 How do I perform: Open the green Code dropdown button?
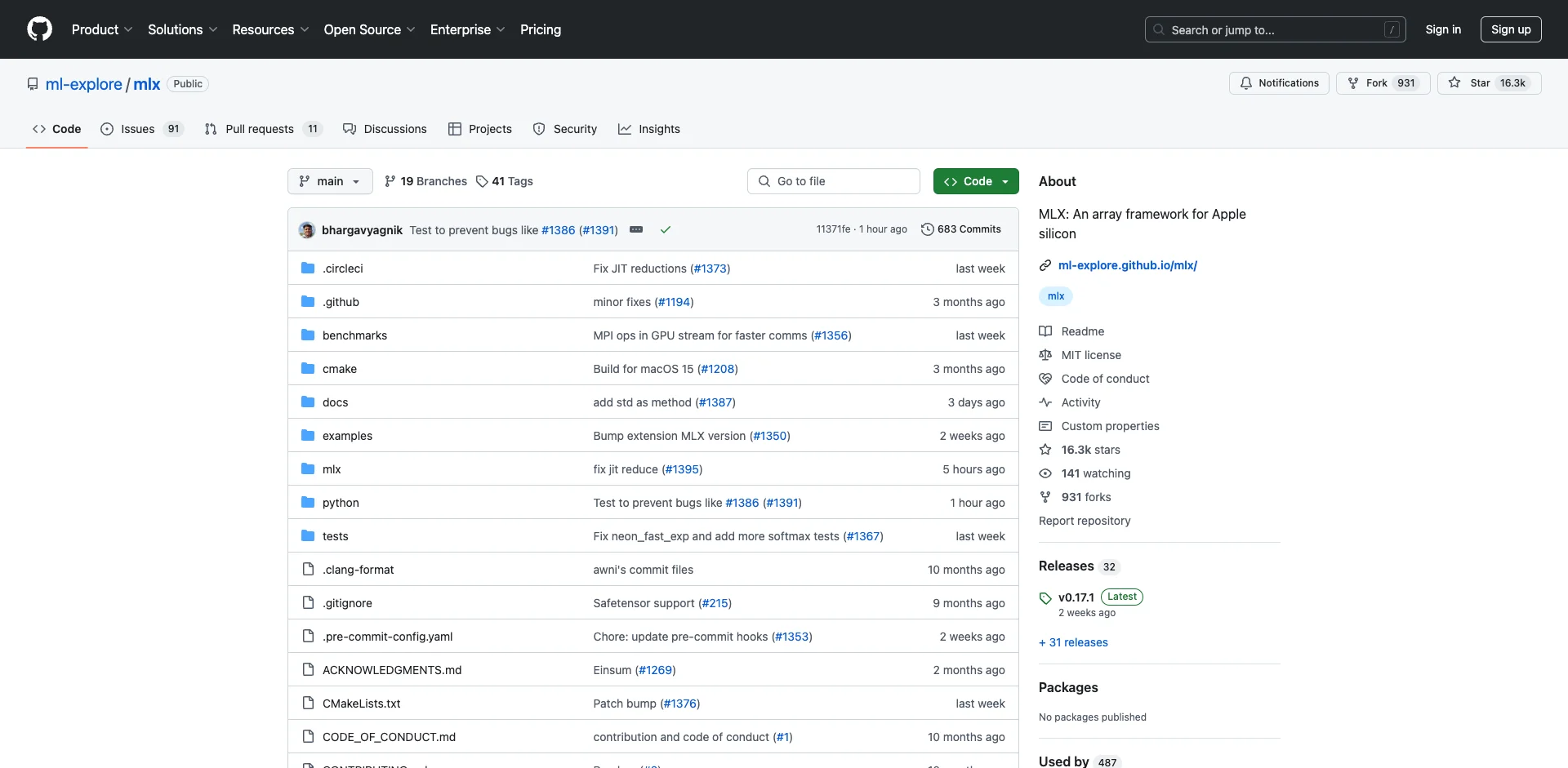976,181
